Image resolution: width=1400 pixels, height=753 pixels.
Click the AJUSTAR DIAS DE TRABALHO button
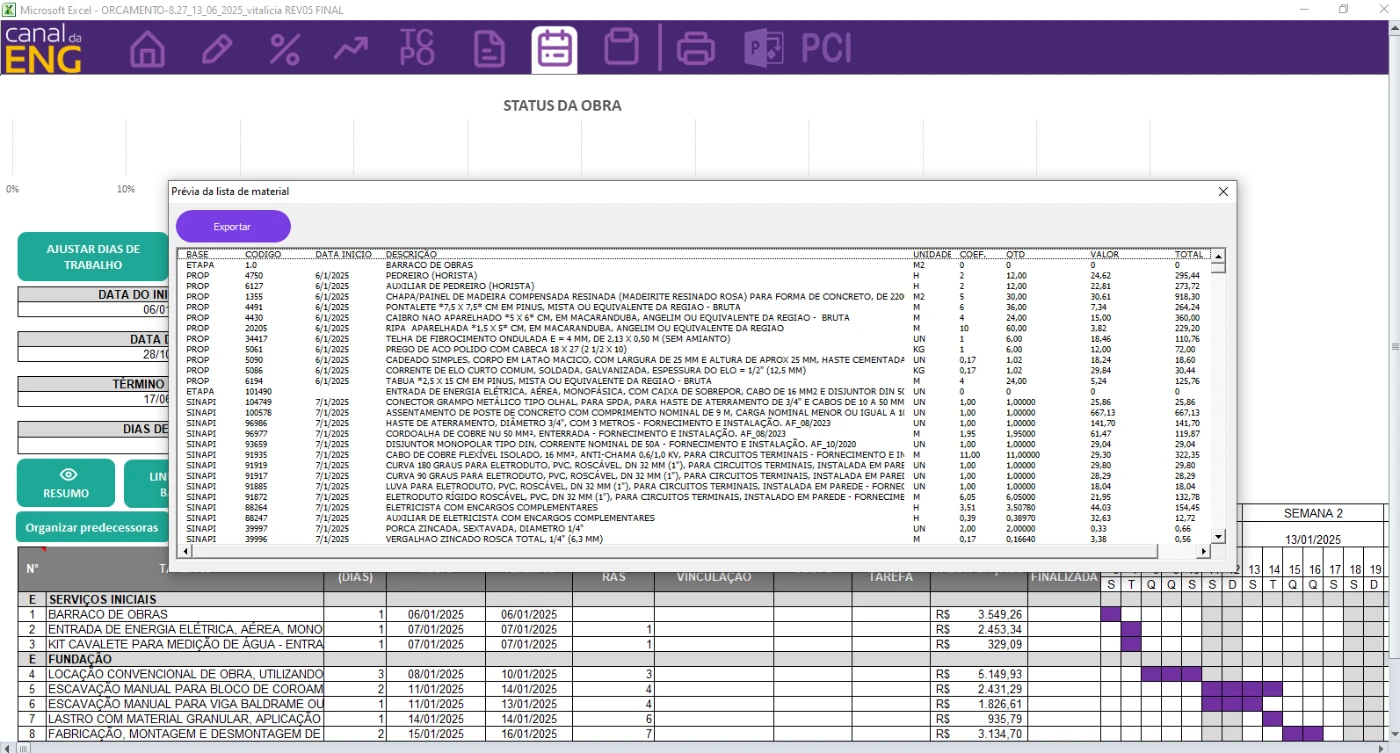(93, 257)
